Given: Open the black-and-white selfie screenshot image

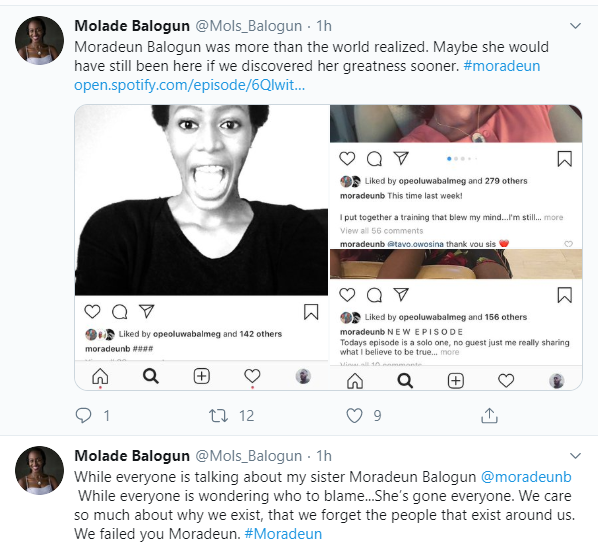Looking at the screenshot, I should tap(201, 247).
